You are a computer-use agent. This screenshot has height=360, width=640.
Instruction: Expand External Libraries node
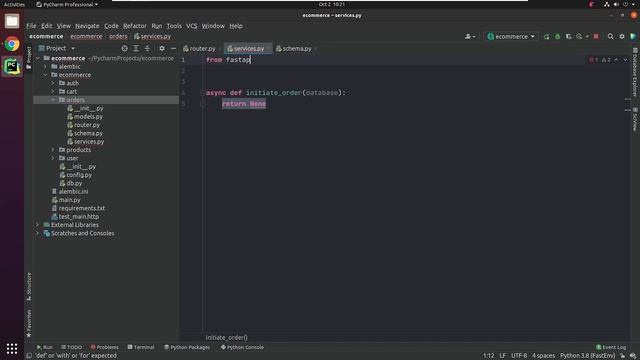click(x=38, y=225)
